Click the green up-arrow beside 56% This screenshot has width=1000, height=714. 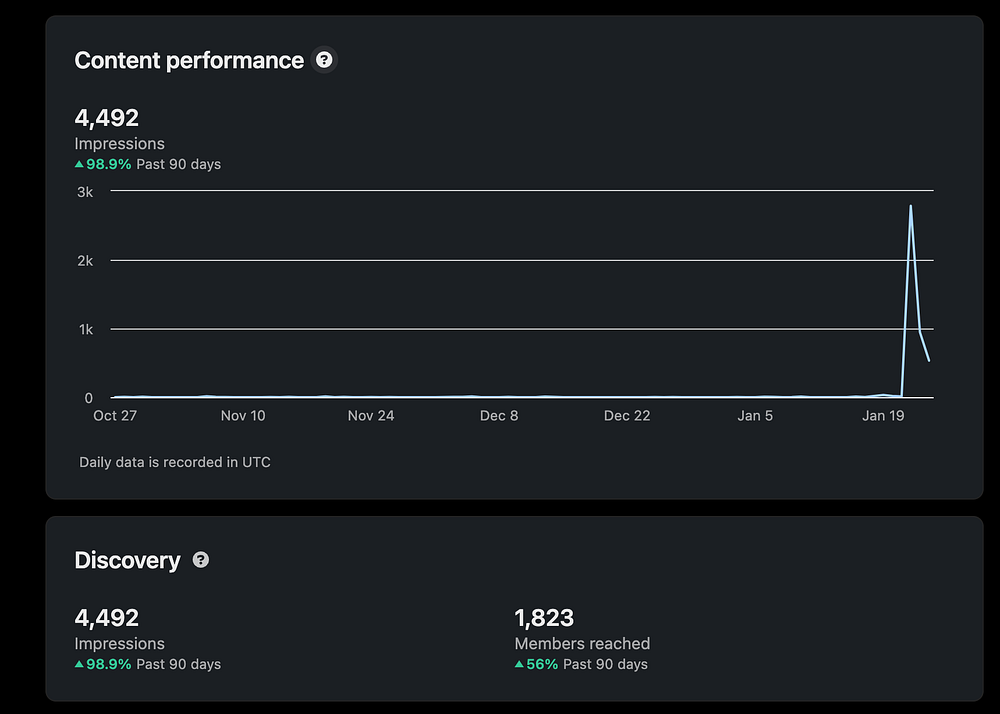click(x=519, y=664)
